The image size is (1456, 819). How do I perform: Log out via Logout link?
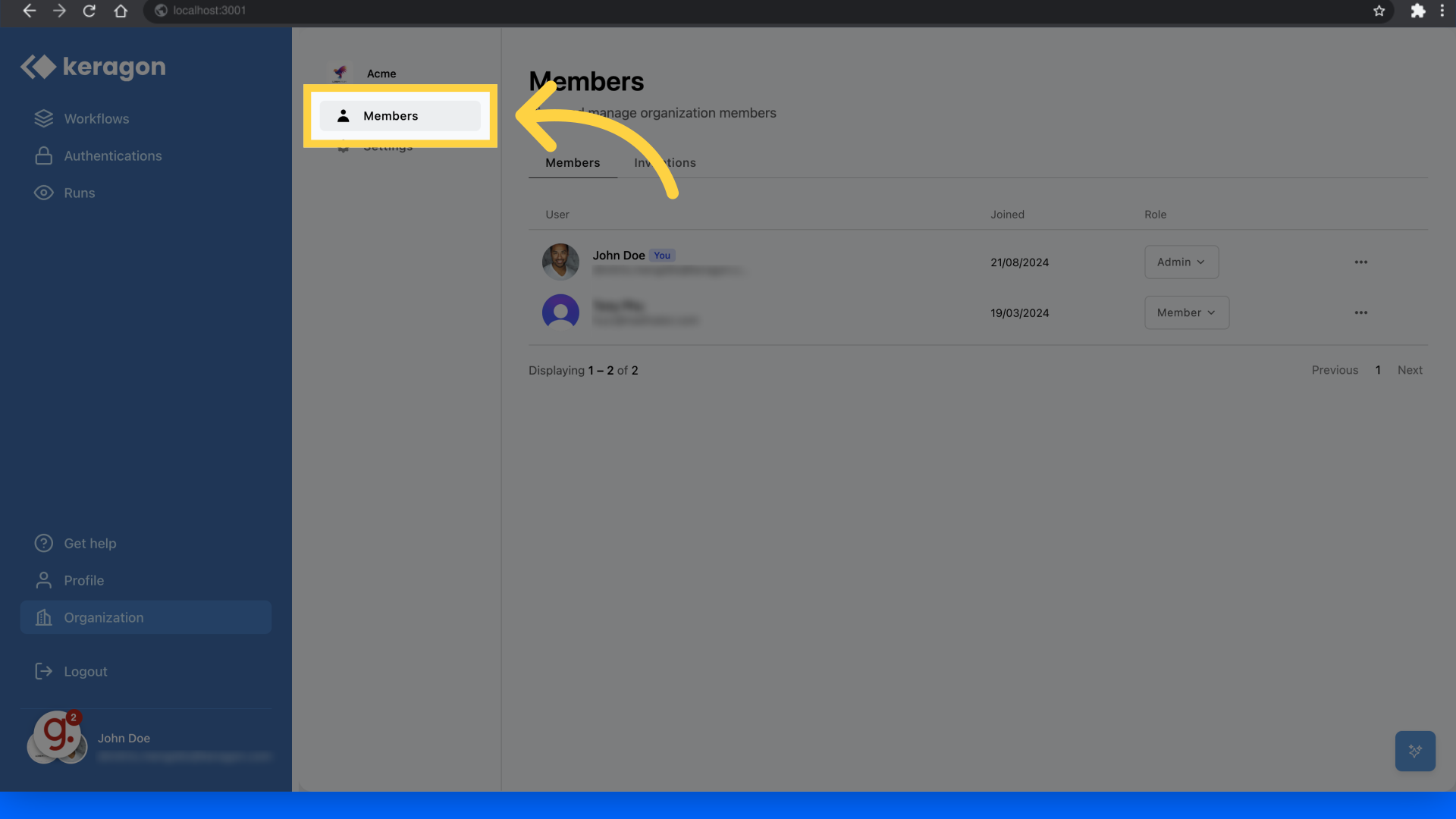[86, 672]
